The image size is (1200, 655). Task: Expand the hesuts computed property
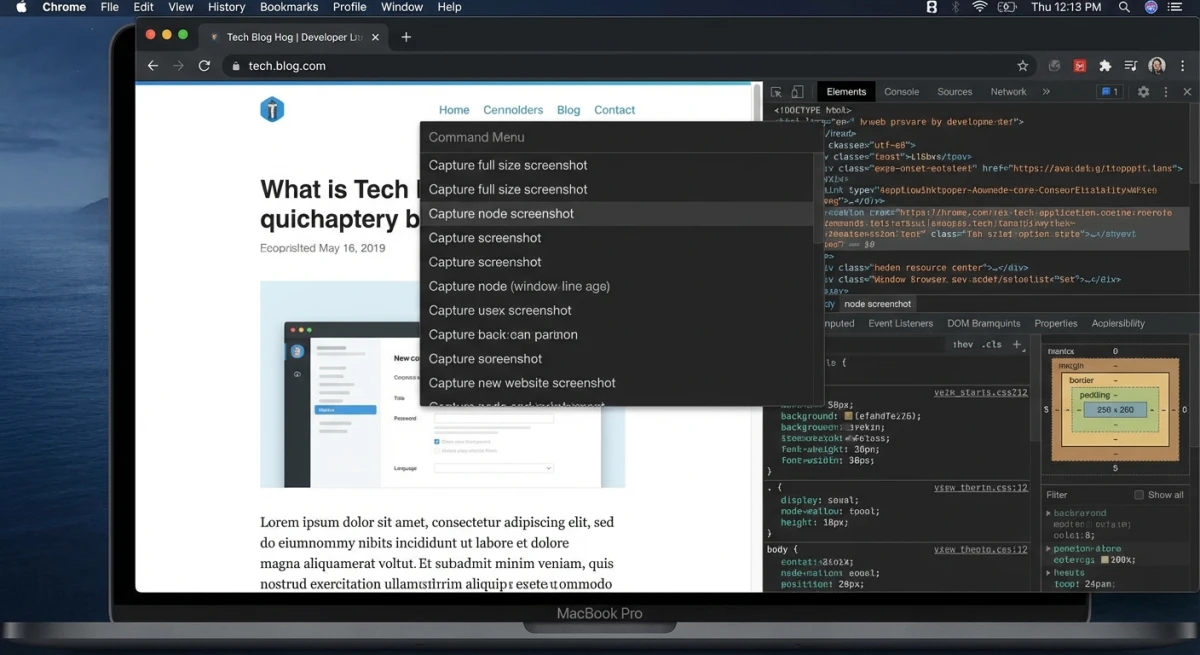tap(1048, 573)
